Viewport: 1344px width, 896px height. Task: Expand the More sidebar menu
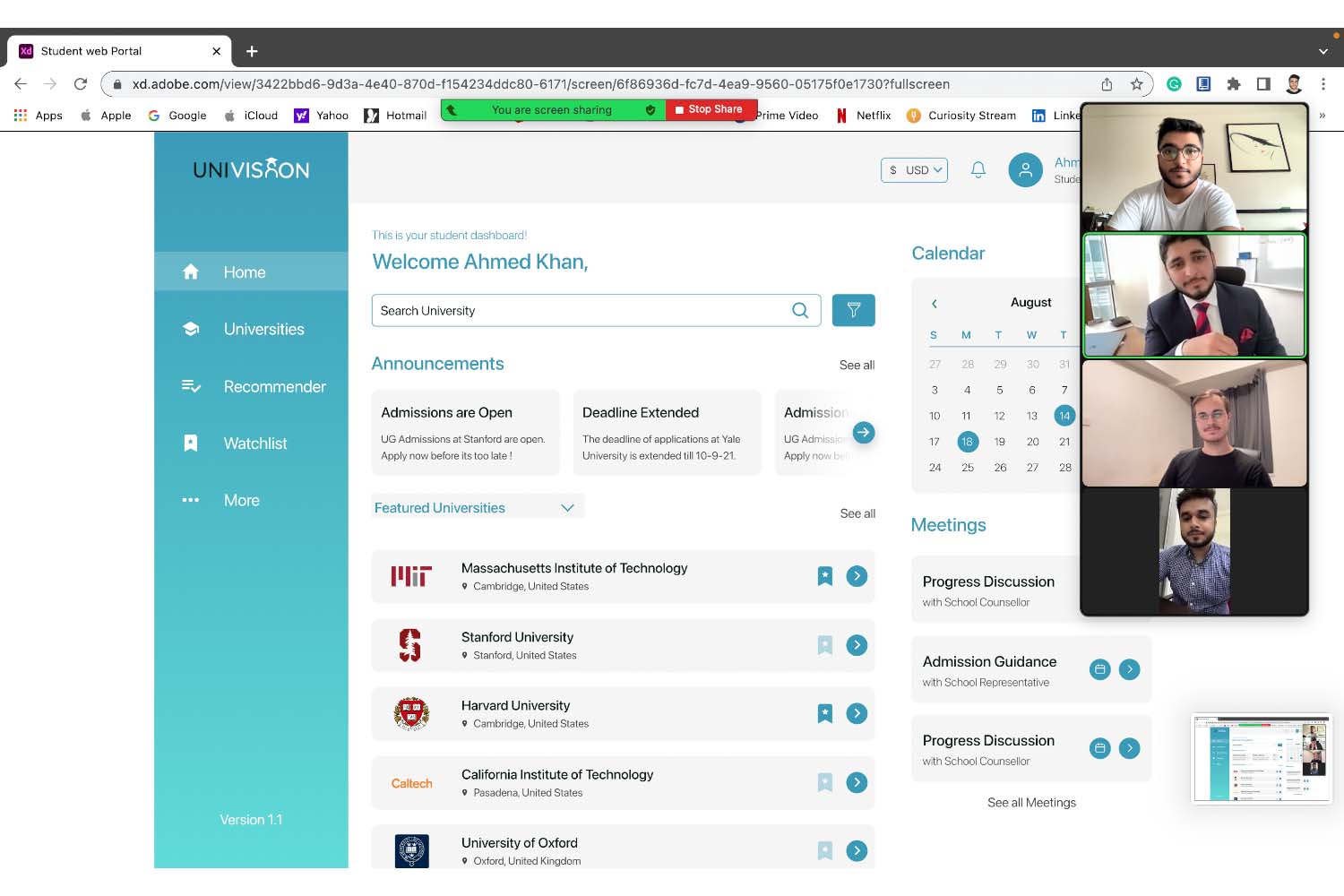tap(241, 500)
